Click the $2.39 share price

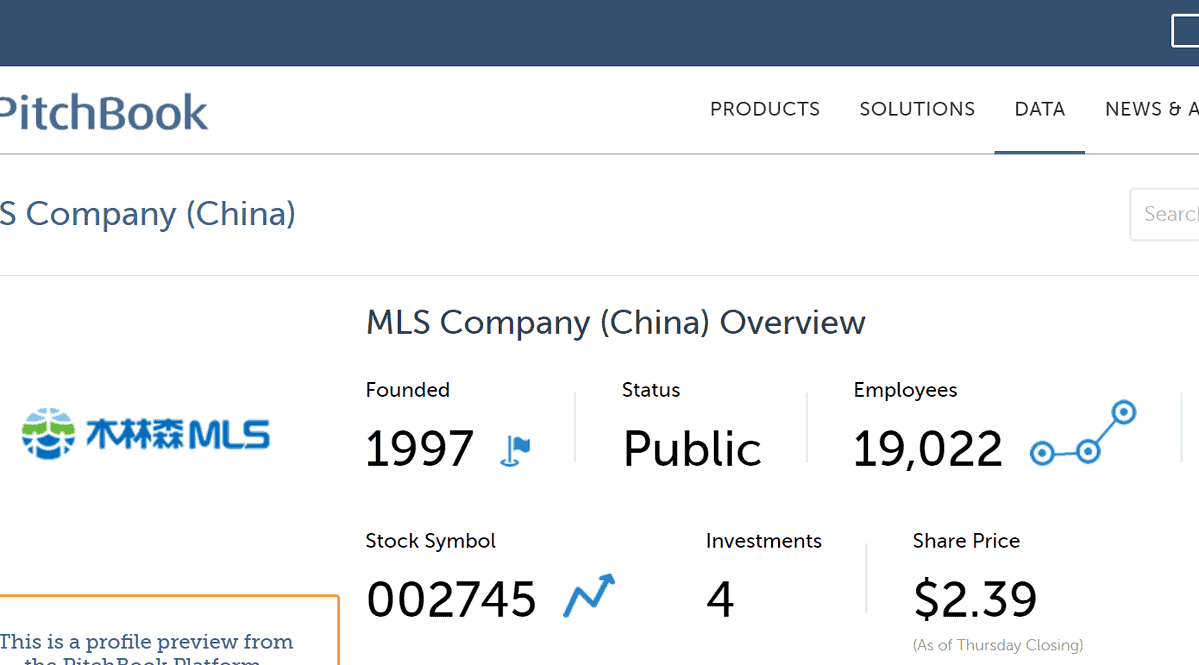[975, 600]
